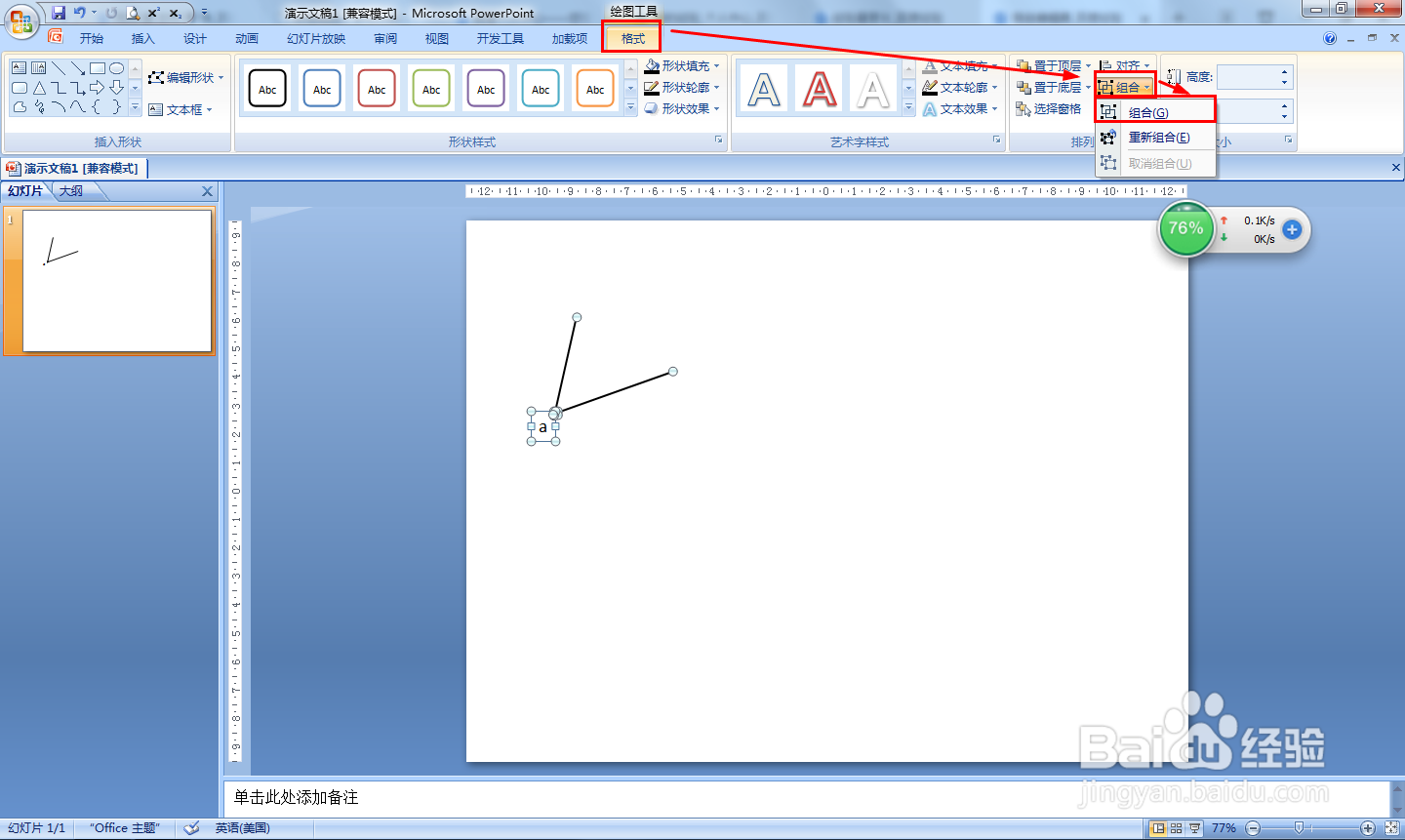Open the 文本框 dropdown
1405x840 pixels.
pos(181,109)
